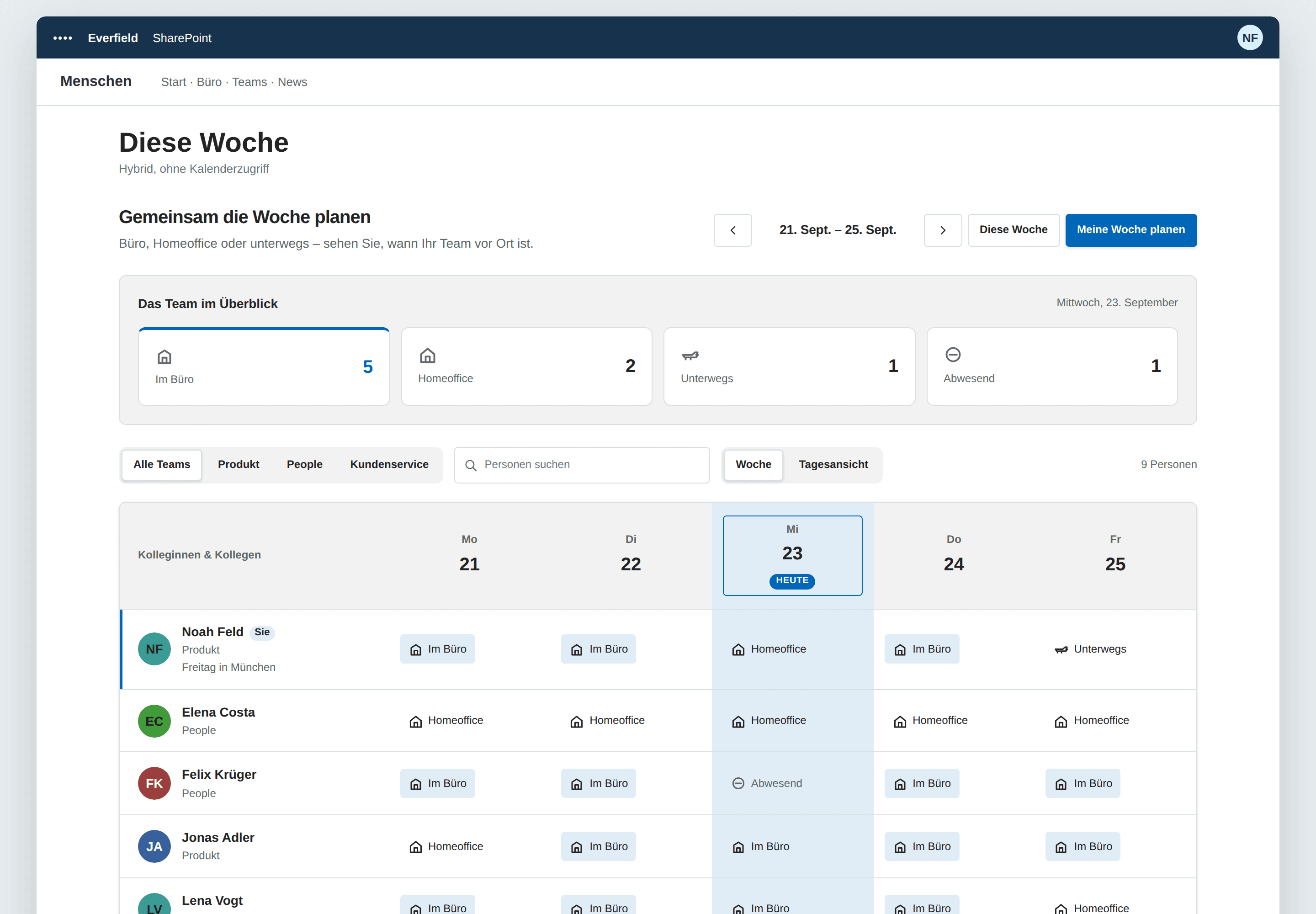Viewport: 1316px width, 914px height.
Task: Click Jonas Adler's Thursday Im Büro chip
Action: pos(922,846)
